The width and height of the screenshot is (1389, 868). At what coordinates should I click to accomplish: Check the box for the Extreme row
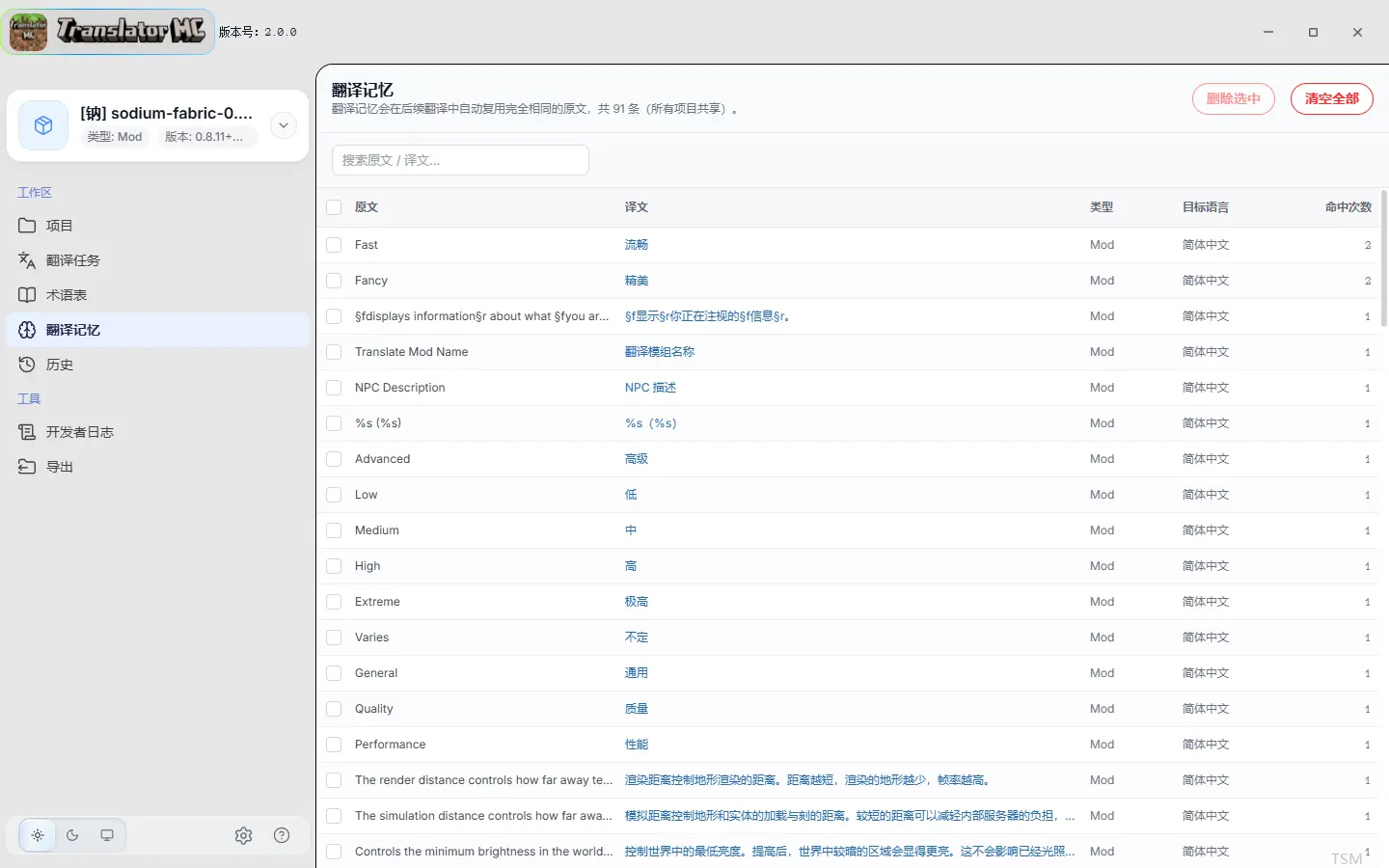[x=334, y=602]
